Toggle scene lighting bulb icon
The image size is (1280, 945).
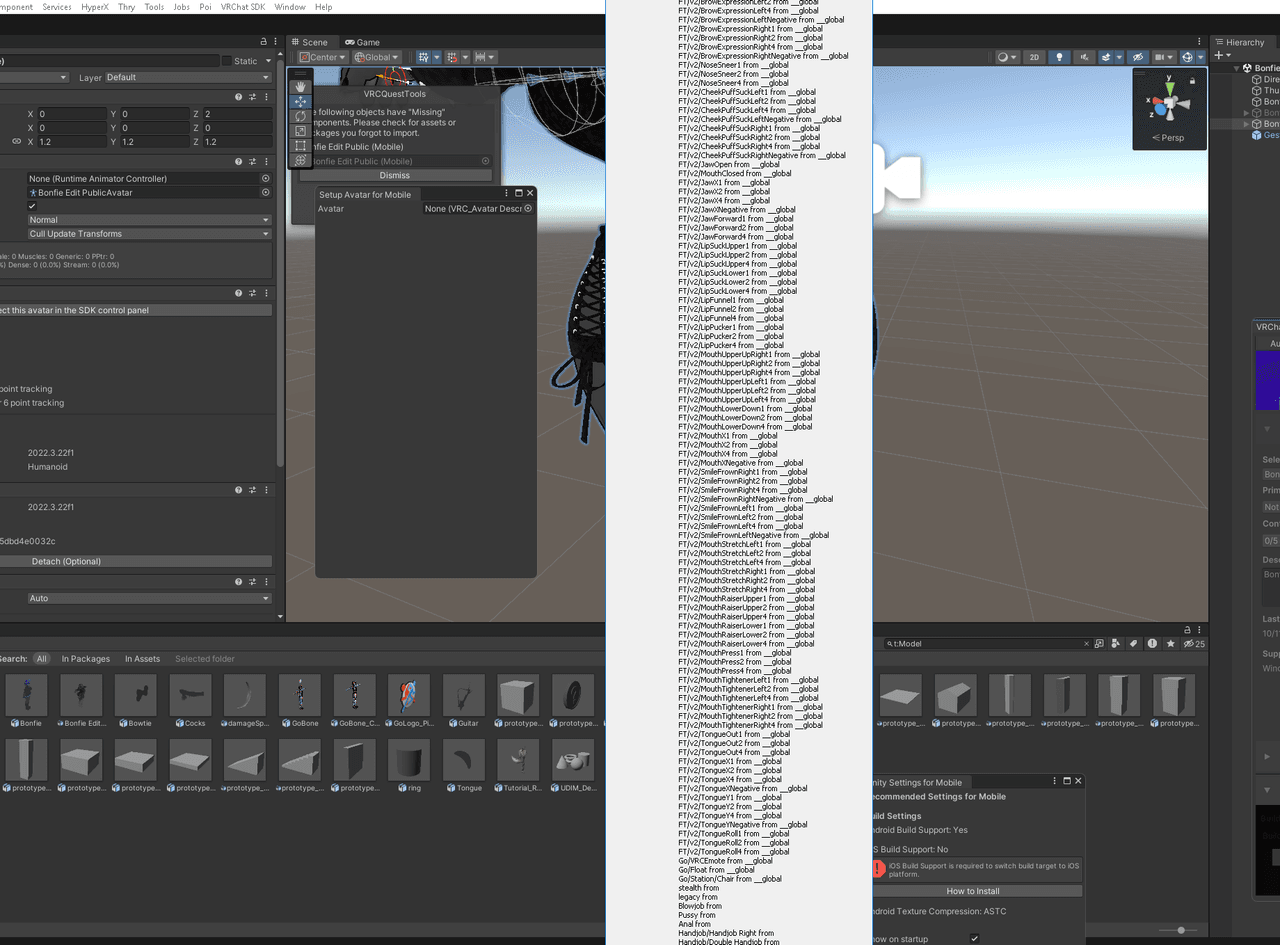tap(1060, 57)
